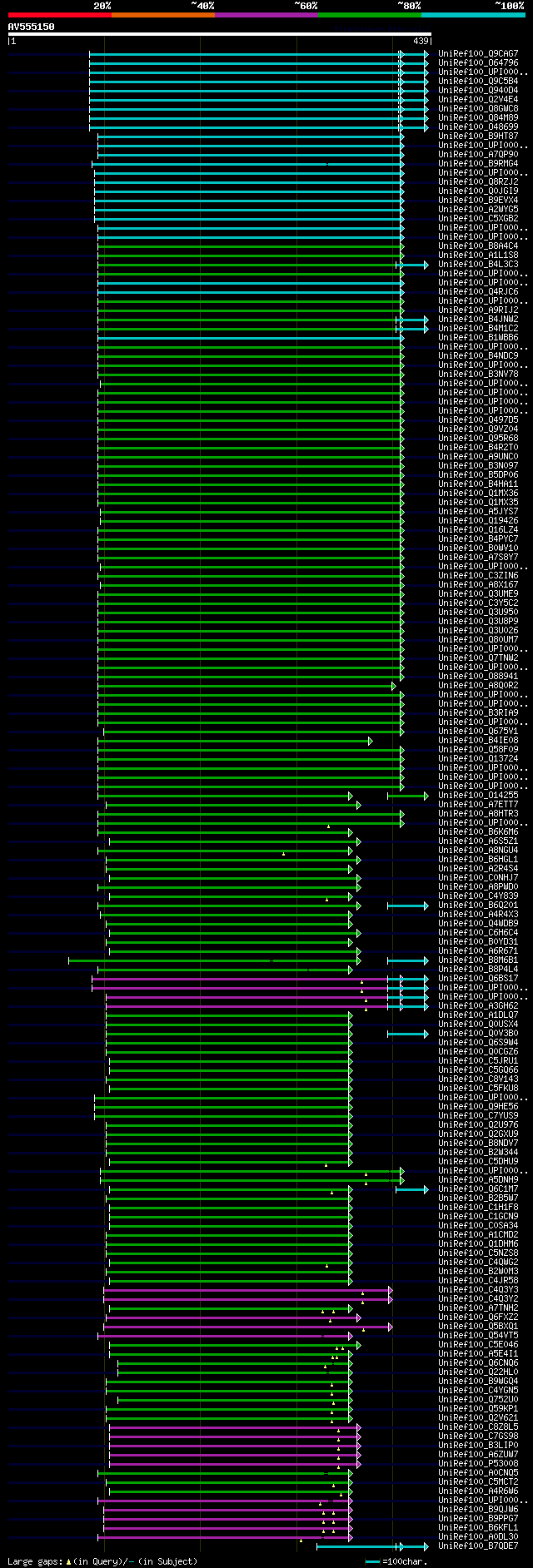Click hit label UniRef100_B4M1C2
This screenshot has width=533, height=1568.
coord(478,329)
